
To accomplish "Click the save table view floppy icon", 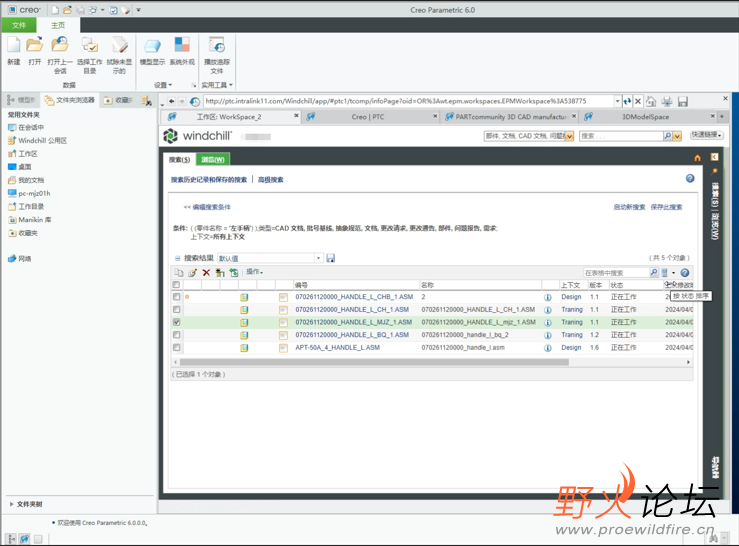I will (x=330, y=258).
